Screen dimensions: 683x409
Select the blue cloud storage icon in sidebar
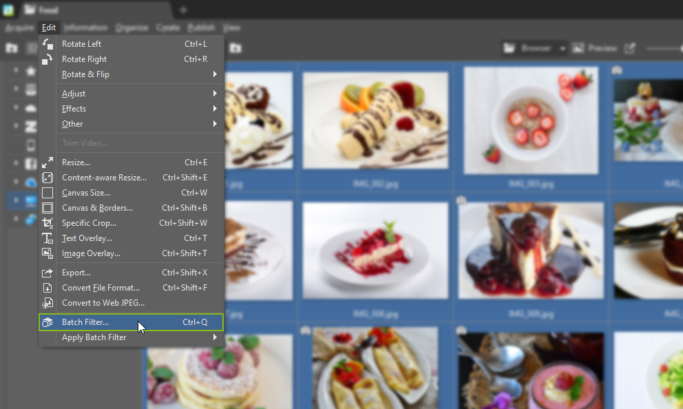point(30,182)
